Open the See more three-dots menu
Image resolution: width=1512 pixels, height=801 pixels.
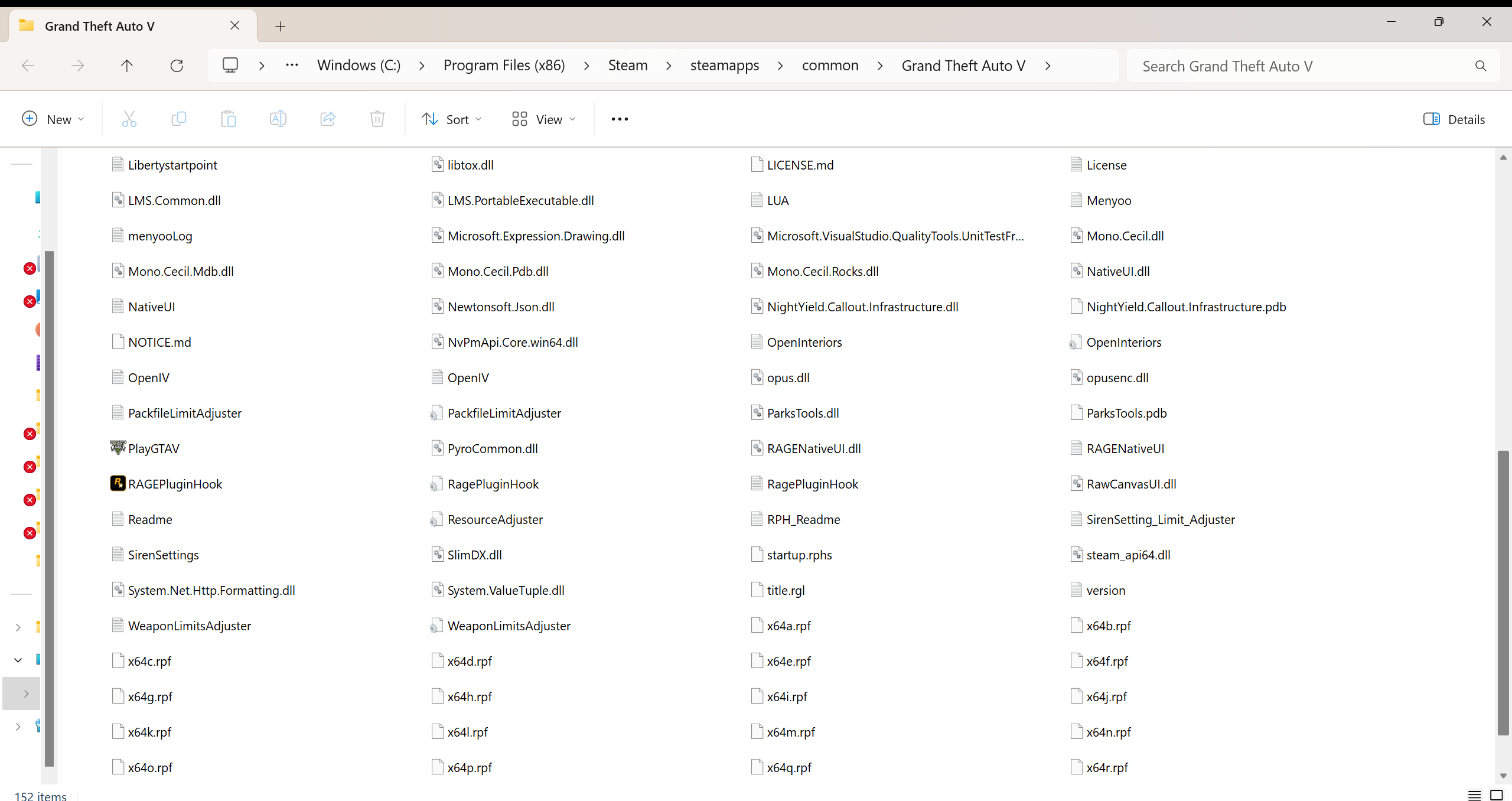click(x=620, y=119)
